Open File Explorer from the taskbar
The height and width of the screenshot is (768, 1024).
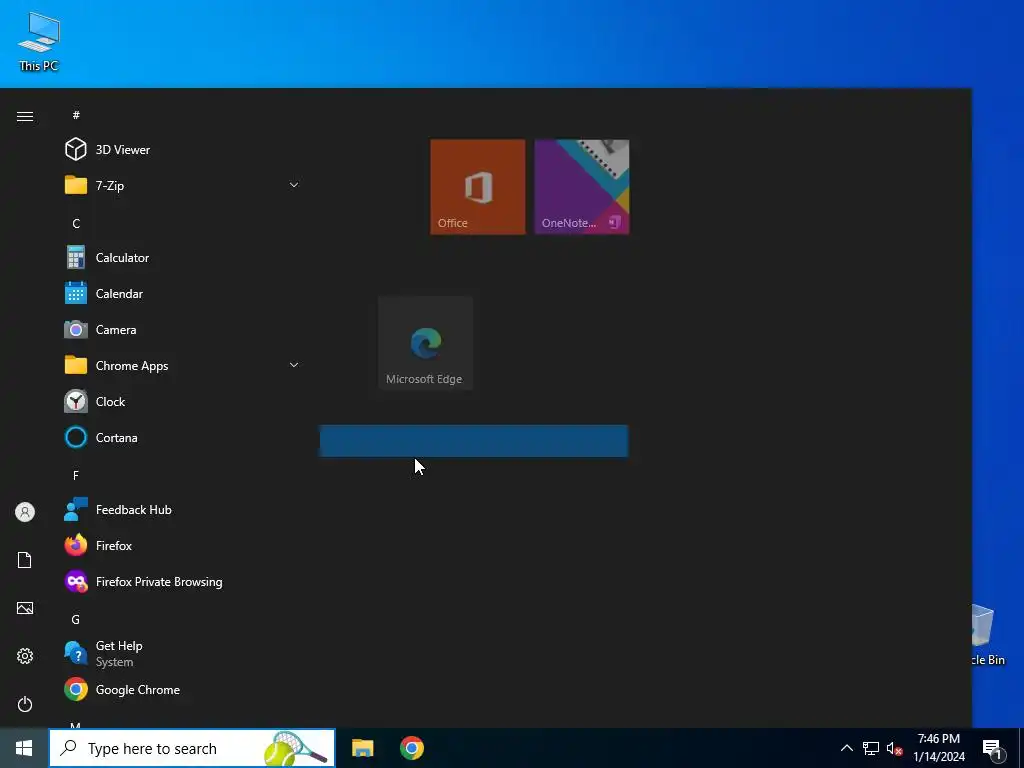pyautogui.click(x=362, y=748)
